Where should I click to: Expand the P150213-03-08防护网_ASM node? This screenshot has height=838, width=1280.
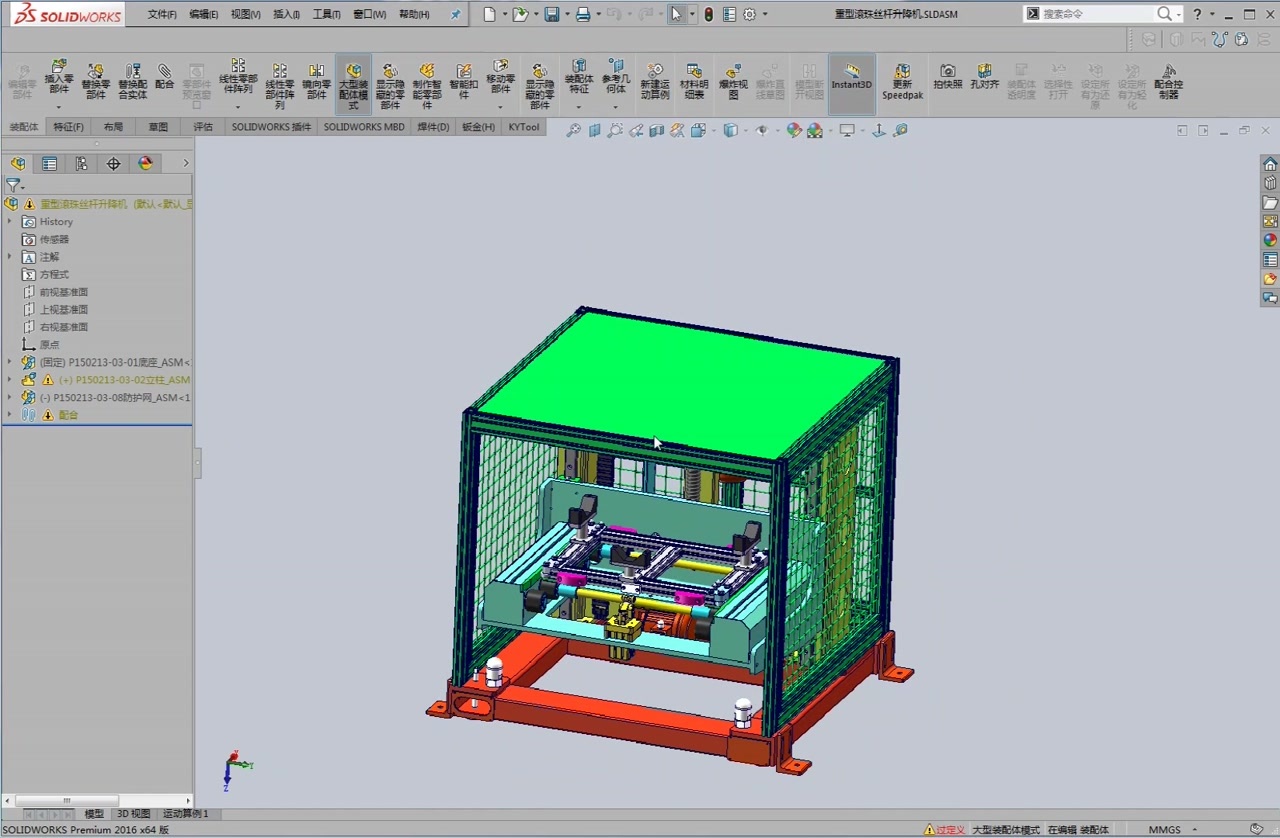[9, 397]
